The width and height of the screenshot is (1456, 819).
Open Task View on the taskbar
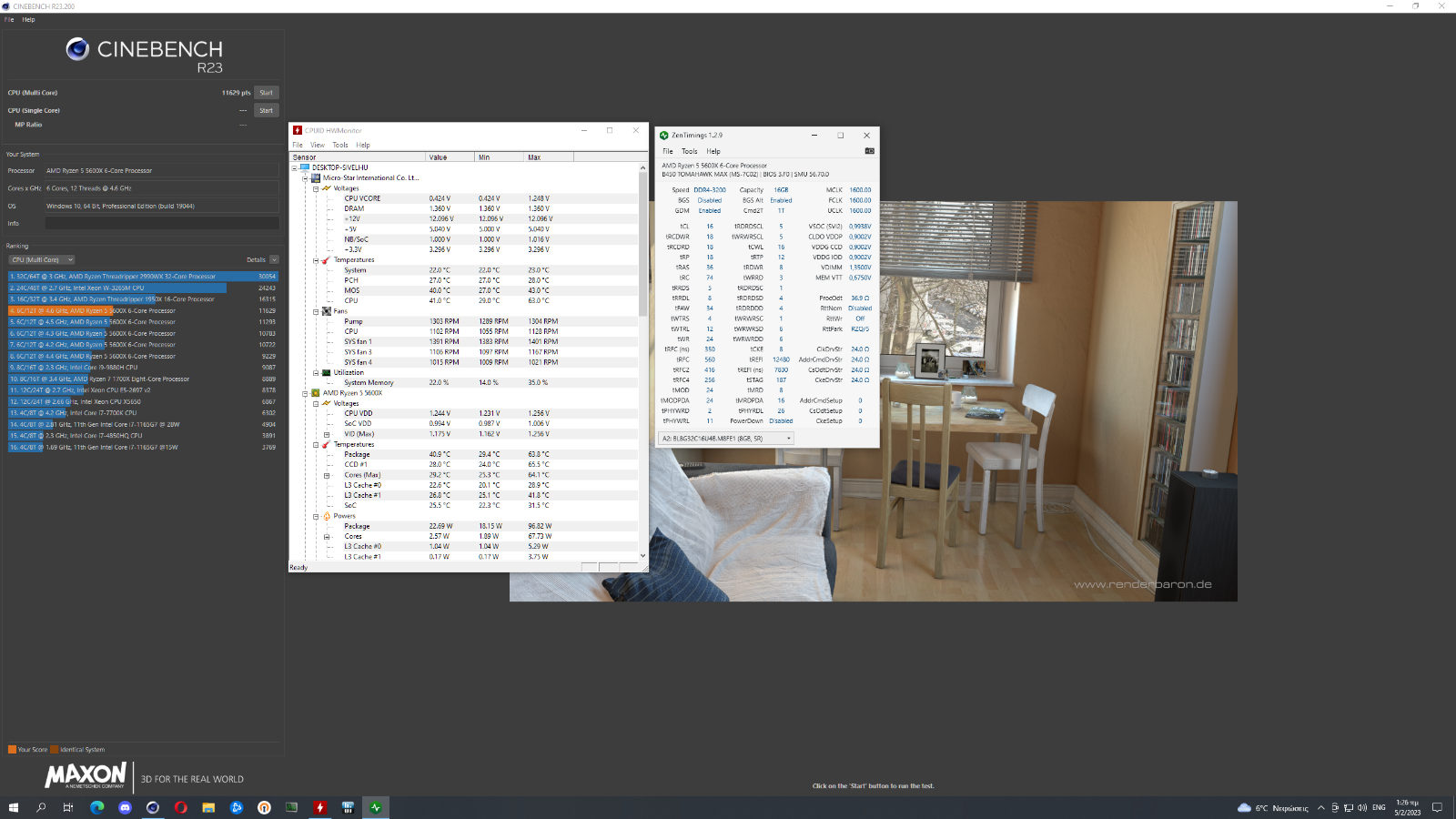pyautogui.click(x=68, y=807)
